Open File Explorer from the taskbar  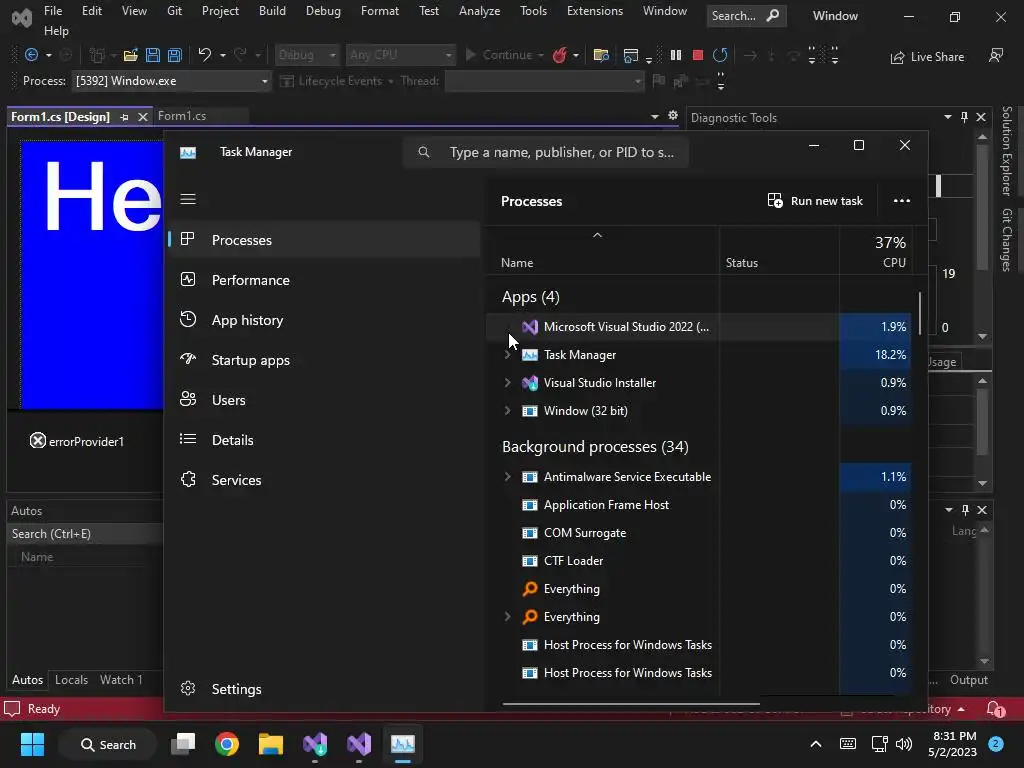tap(270, 744)
